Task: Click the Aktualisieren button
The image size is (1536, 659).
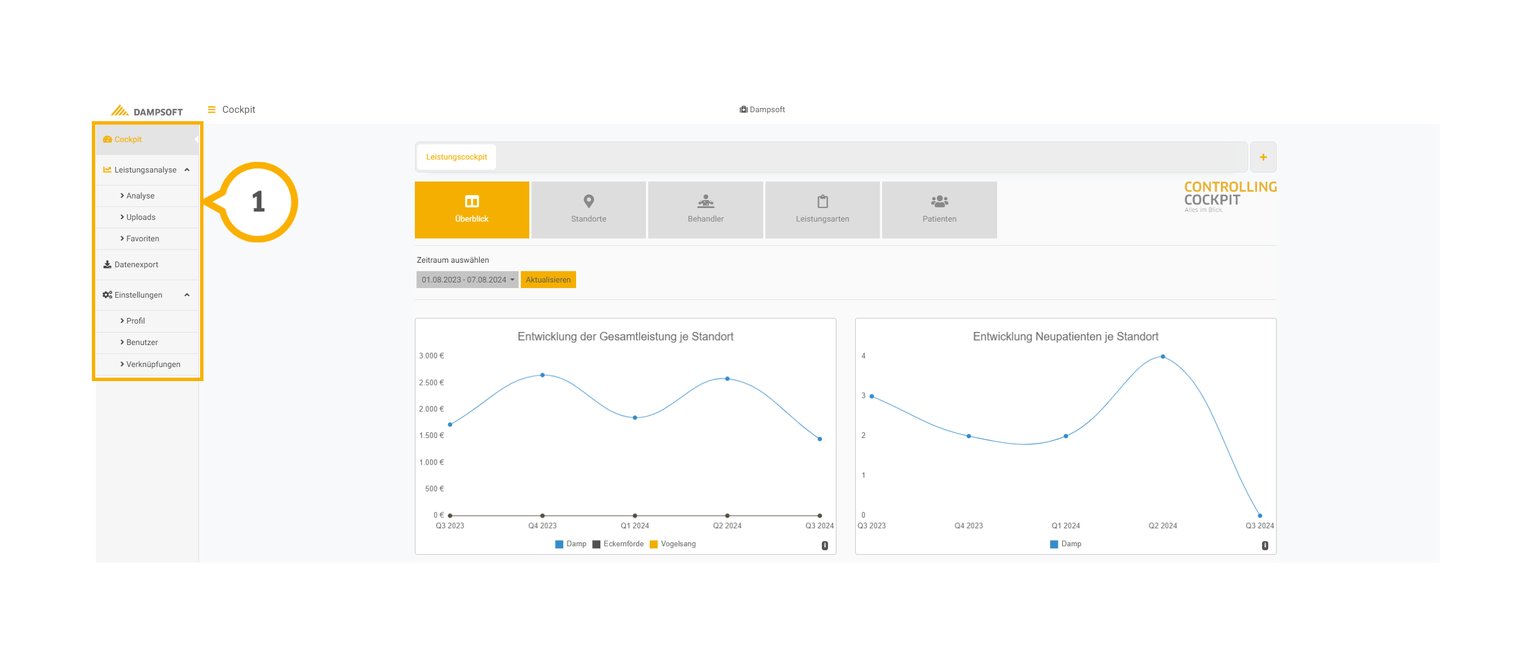Action: pos(548,280)
